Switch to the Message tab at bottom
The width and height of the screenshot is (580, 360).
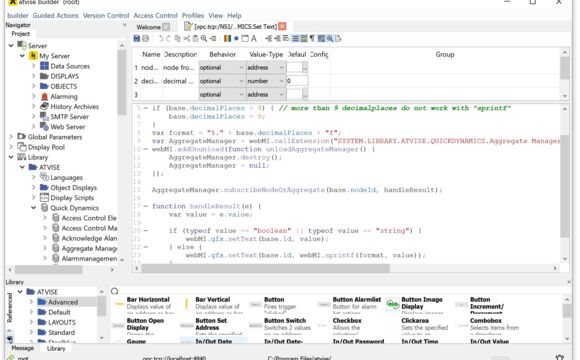pyautogui.click(x=23, y=348)
